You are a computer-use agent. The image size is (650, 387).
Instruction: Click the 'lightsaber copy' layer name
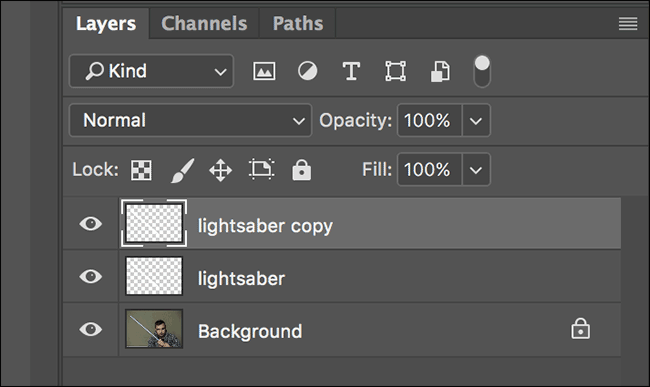pos(265,226)
